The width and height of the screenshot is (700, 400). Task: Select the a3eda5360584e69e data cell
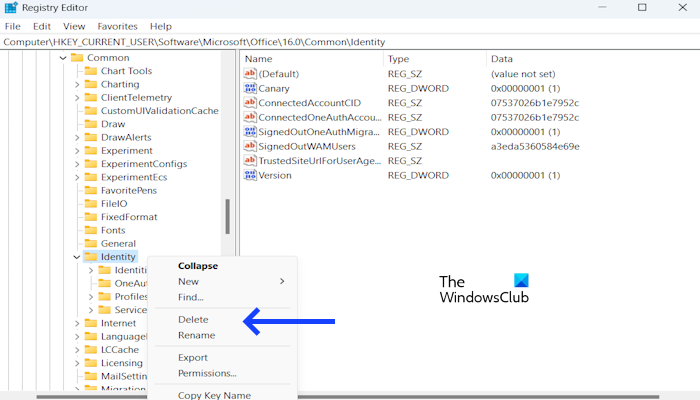point(535,146)
